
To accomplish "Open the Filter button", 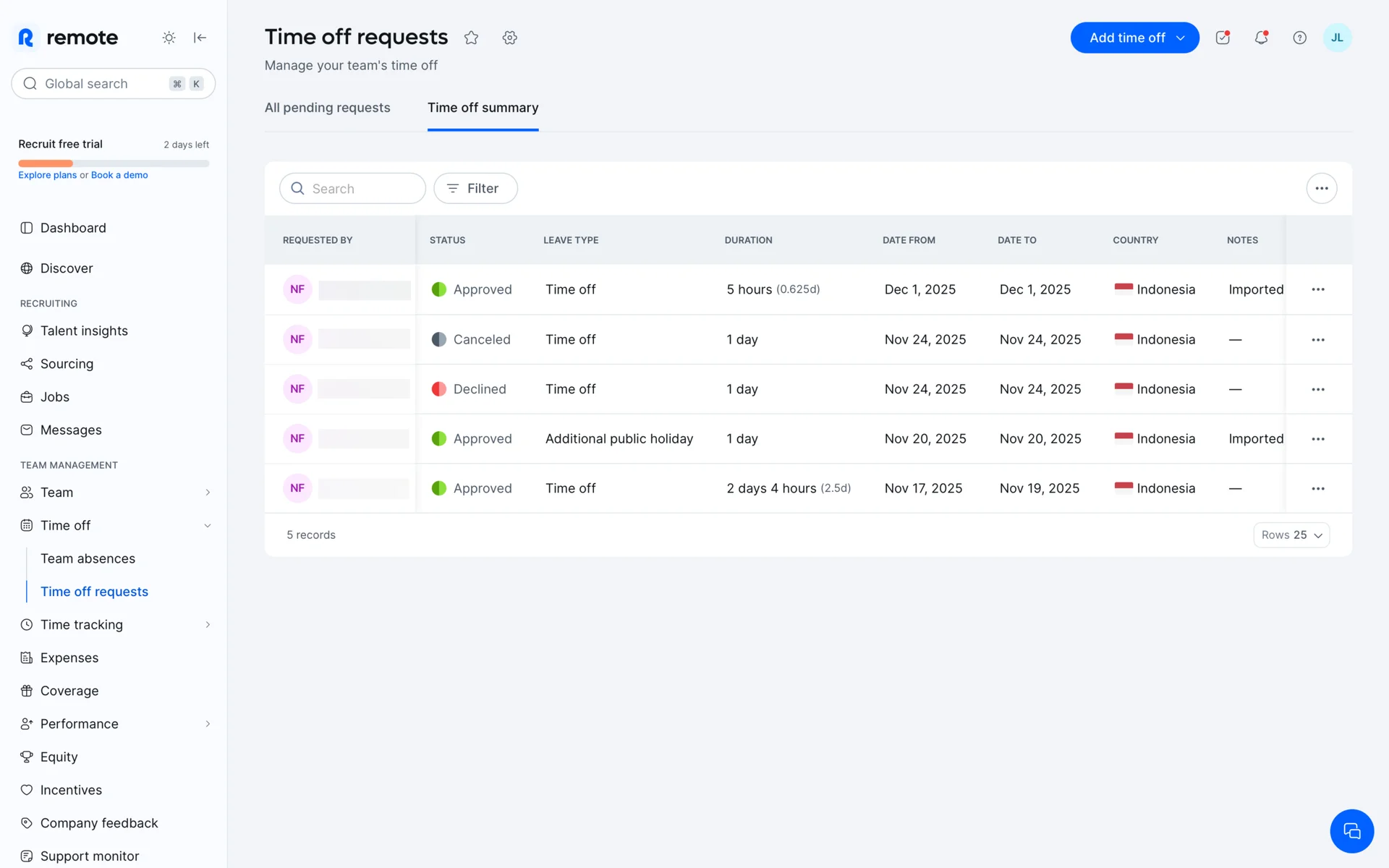I will [475, 188].
